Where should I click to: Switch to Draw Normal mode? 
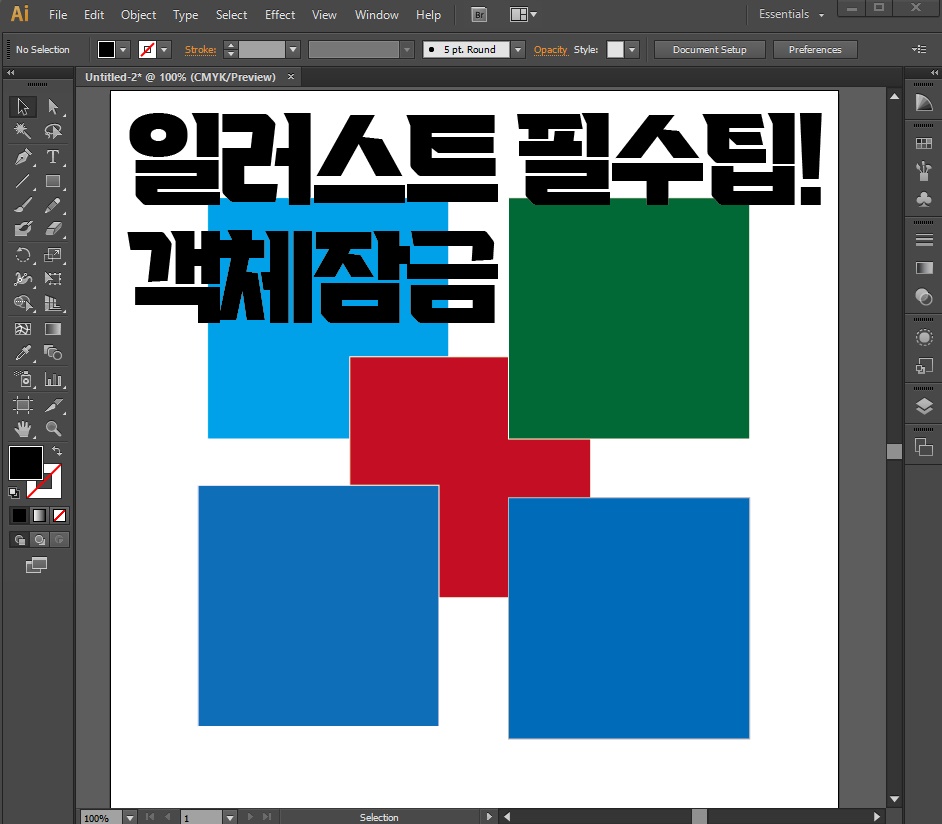(x=19, y=540)
